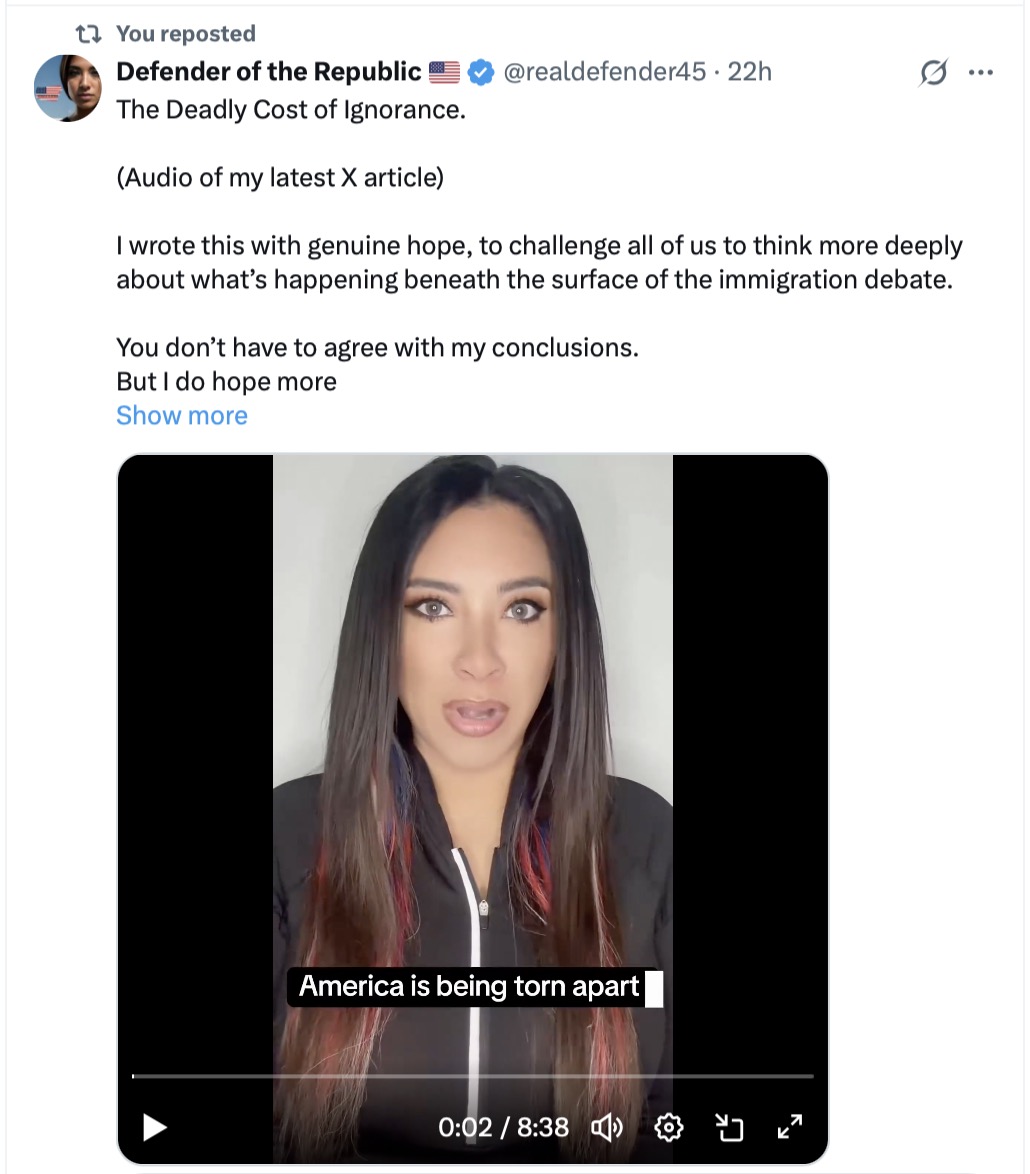
Task: Expand post text with Show more
Action: pyautogui.click(x=181, y=415)
